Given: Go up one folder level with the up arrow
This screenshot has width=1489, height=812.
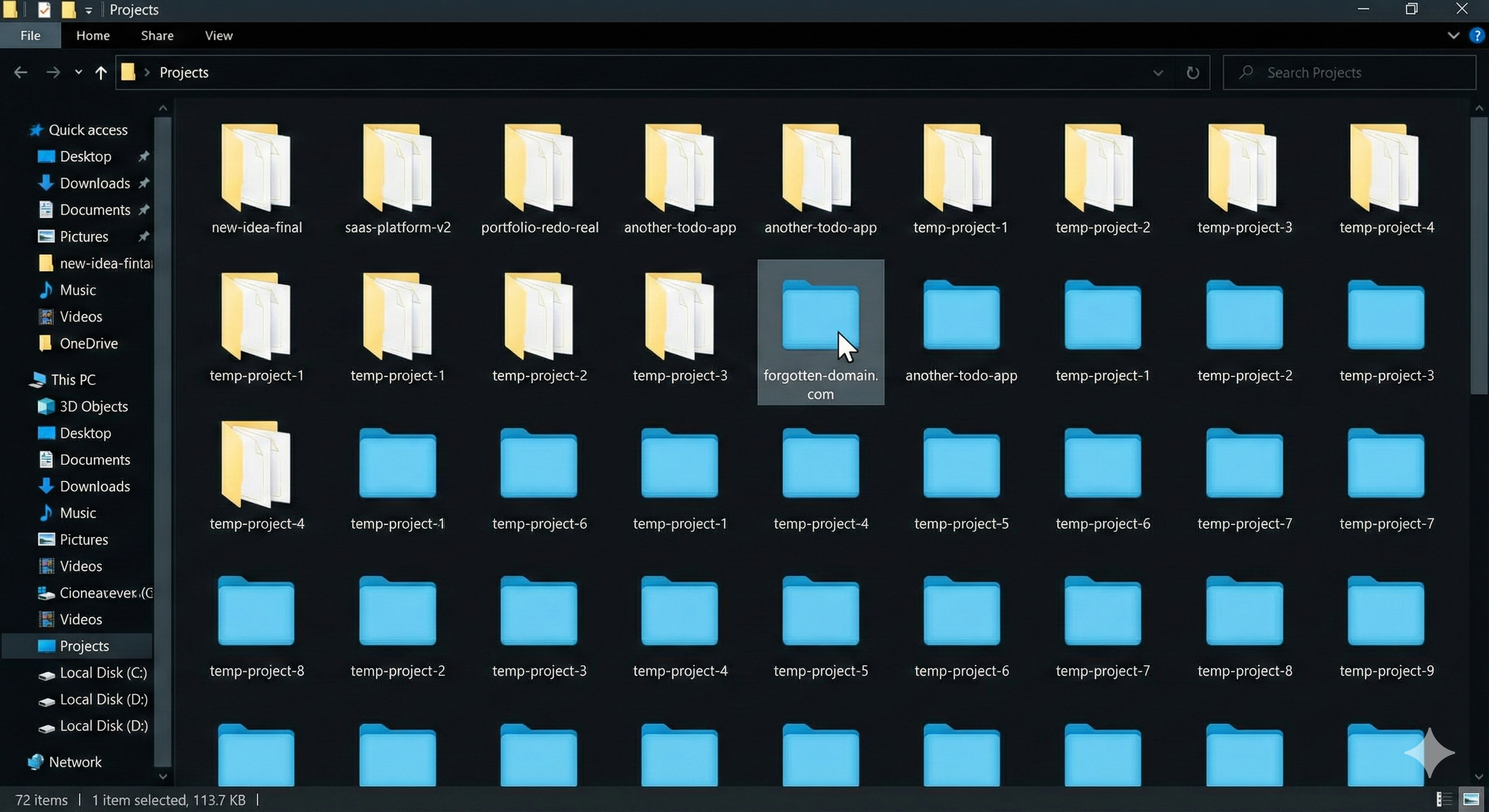Looking at the screenshot, I should 101,72.
